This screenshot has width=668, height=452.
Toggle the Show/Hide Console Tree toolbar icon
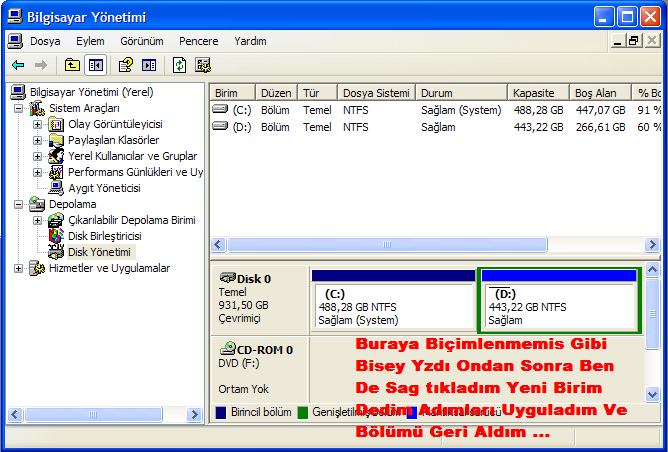96,65
